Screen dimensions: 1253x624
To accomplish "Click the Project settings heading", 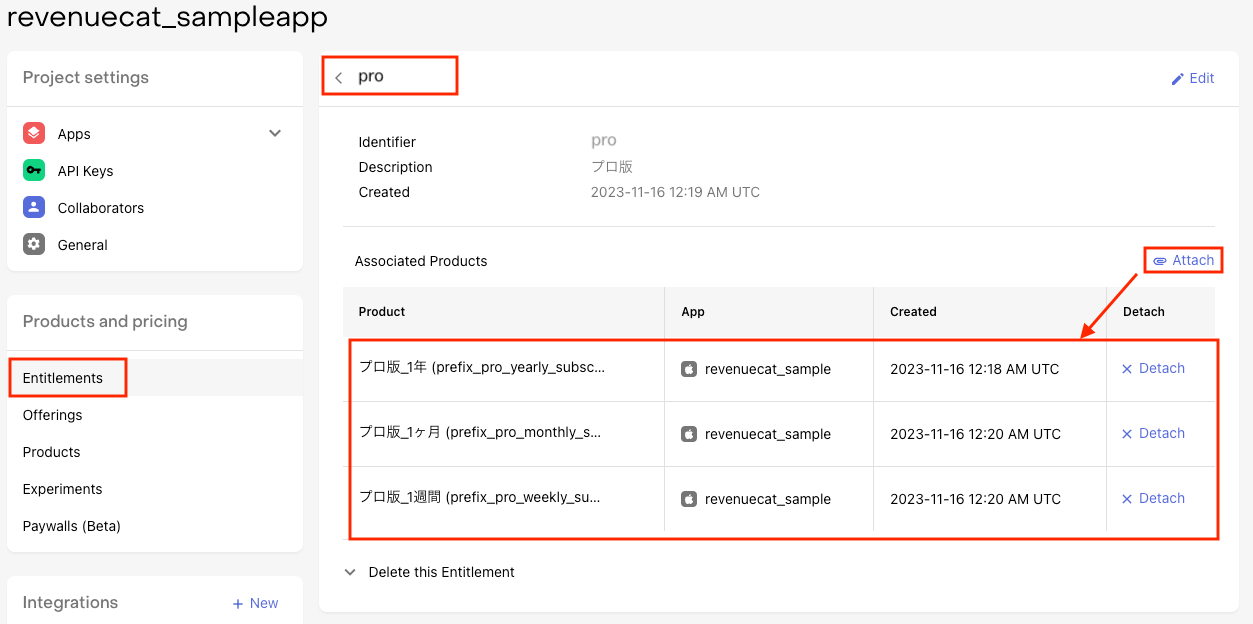I will [x=86, y=77].
